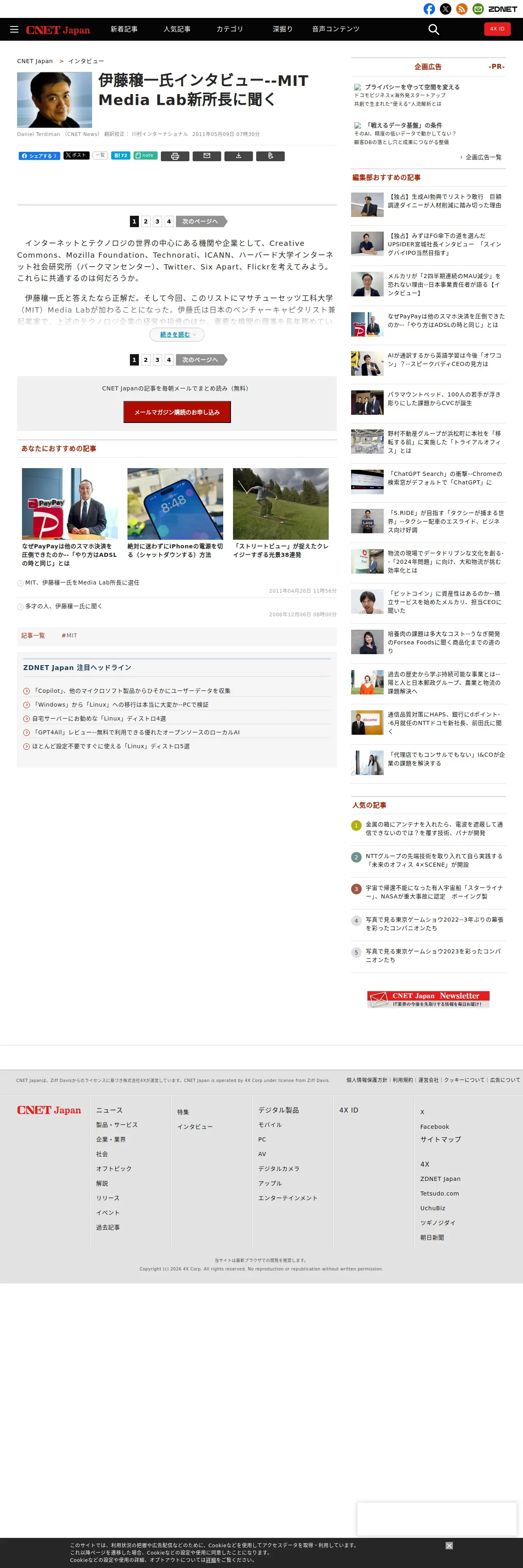Viewport: 523px width, 1568px height.
Task: Open the UPIDER Miyagi president interview article
Action: [x=444, y=244]
